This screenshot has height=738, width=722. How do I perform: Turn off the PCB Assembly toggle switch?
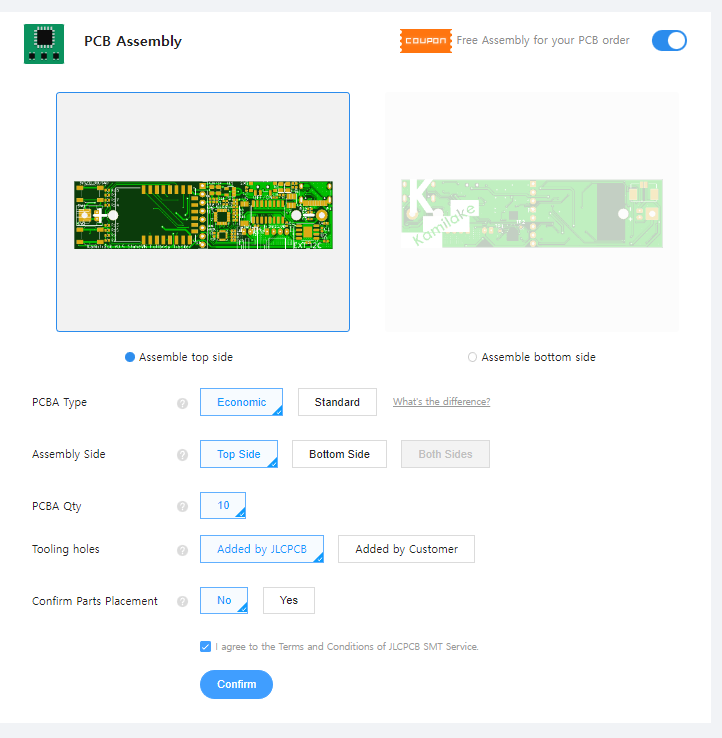point(669,40)
